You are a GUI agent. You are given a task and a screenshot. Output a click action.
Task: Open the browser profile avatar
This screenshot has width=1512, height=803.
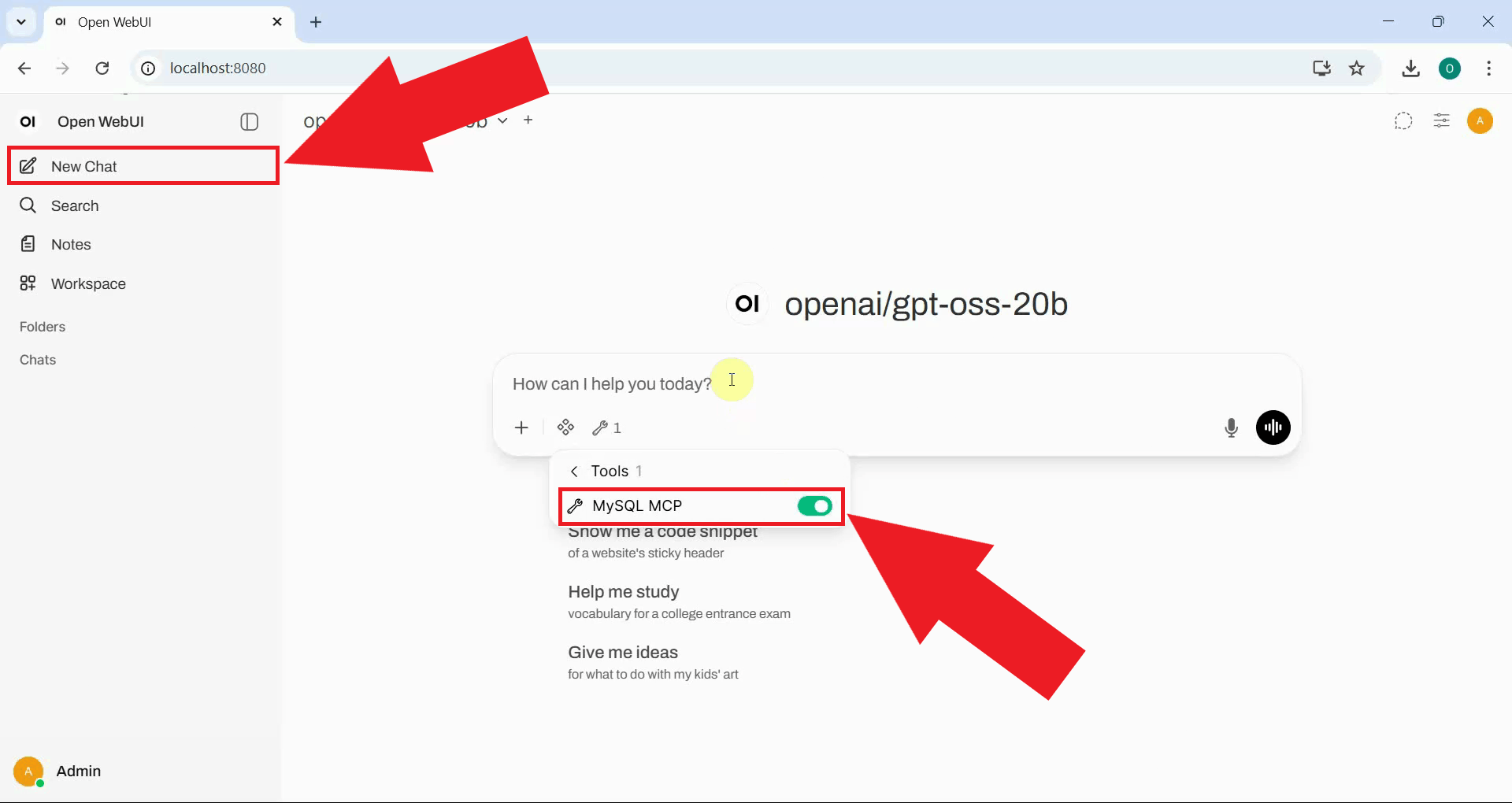[1450, 68]
